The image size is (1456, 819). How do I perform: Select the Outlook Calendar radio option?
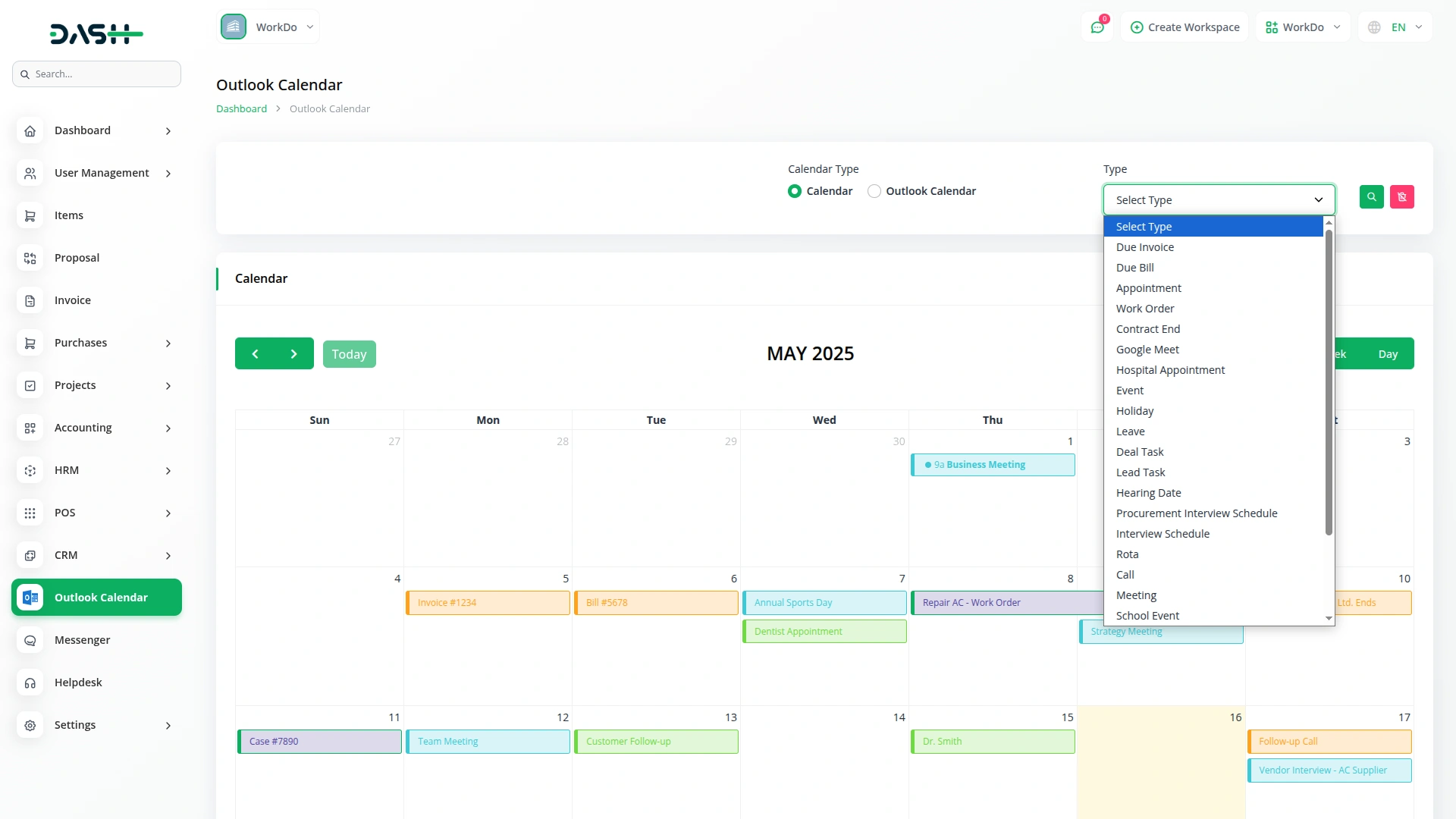point(874,191)
